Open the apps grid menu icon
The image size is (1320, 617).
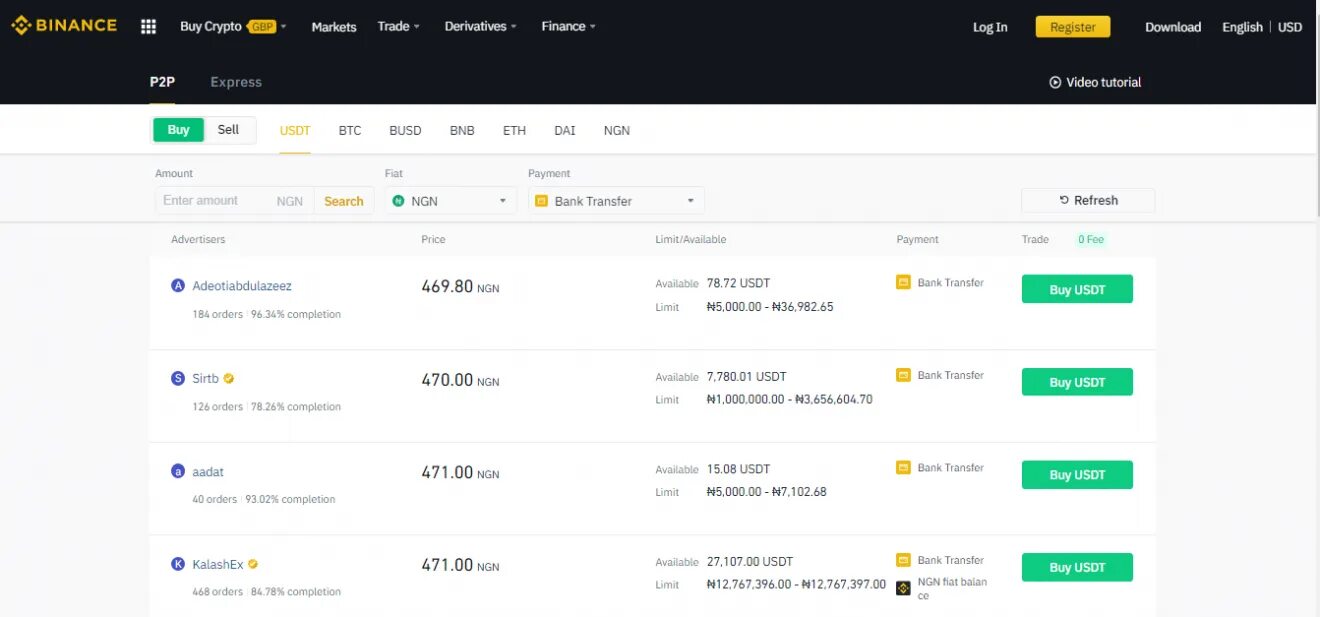coord(148,27)
